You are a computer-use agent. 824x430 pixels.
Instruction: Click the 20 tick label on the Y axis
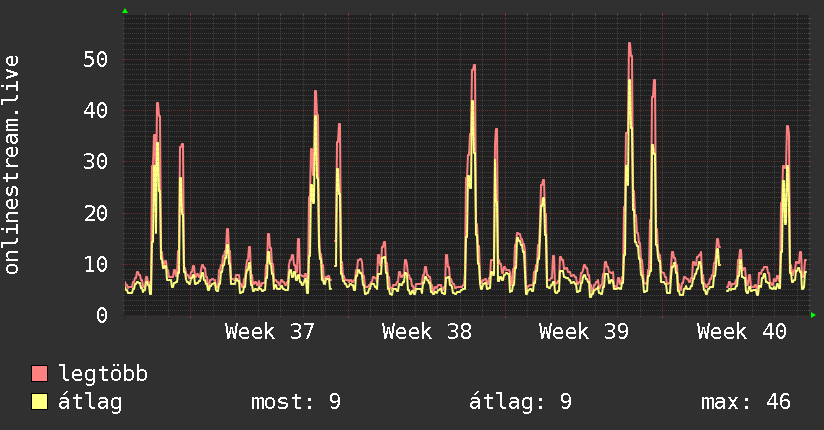(96, 213)
